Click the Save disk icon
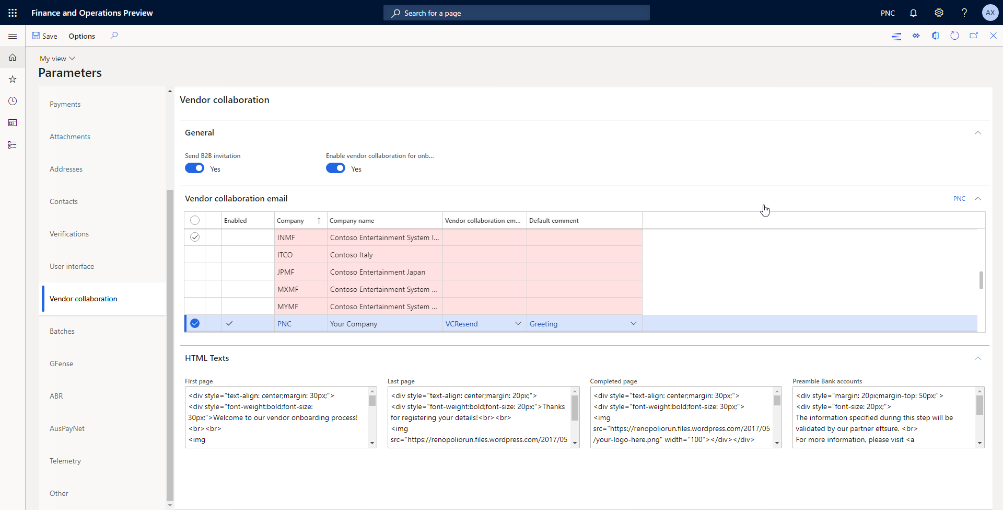The width and height of the screenshot is (1003, 510). point(36,36)
